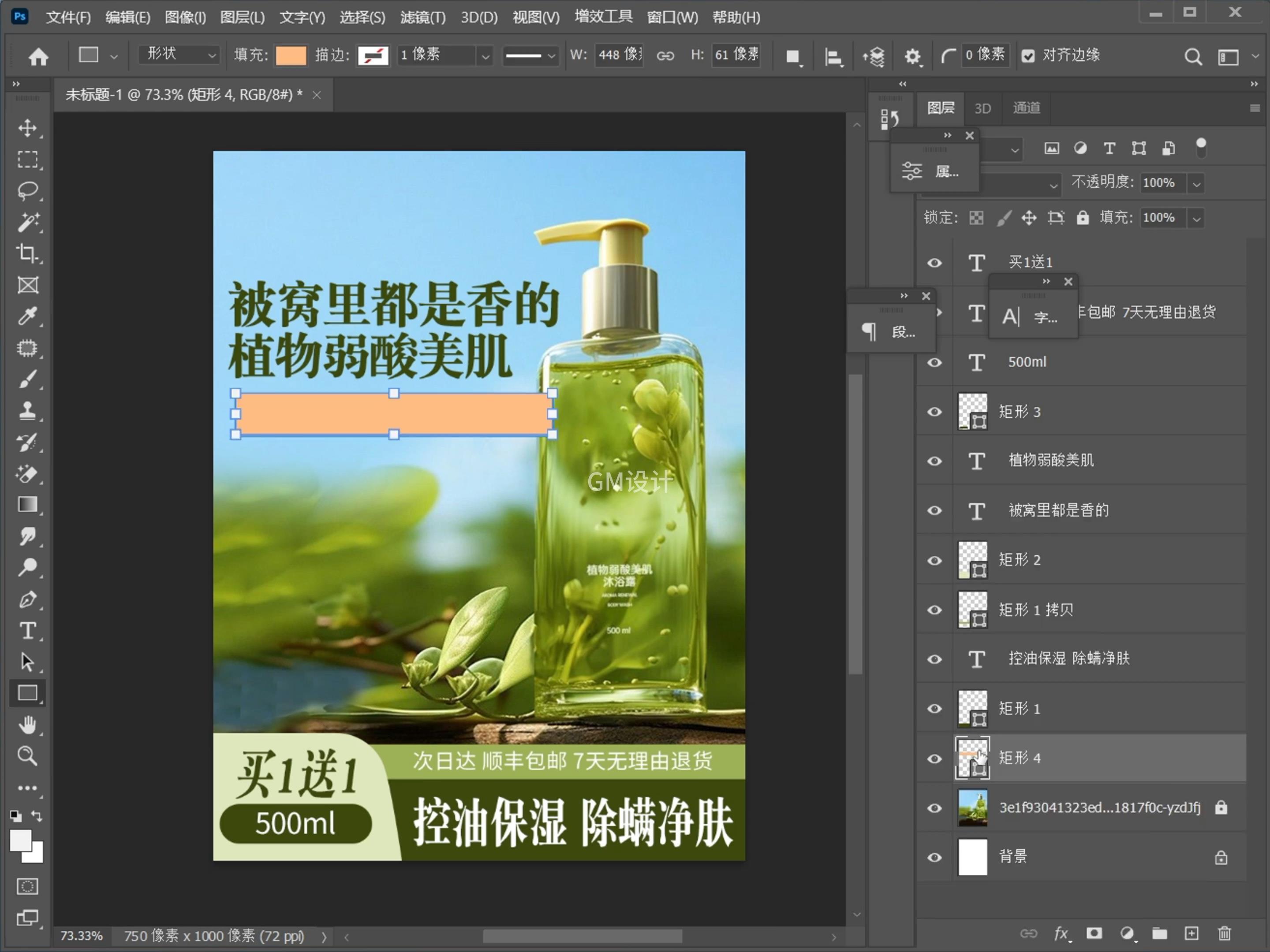Click the W width input field
1270x952 pixels.
(619, 55)
